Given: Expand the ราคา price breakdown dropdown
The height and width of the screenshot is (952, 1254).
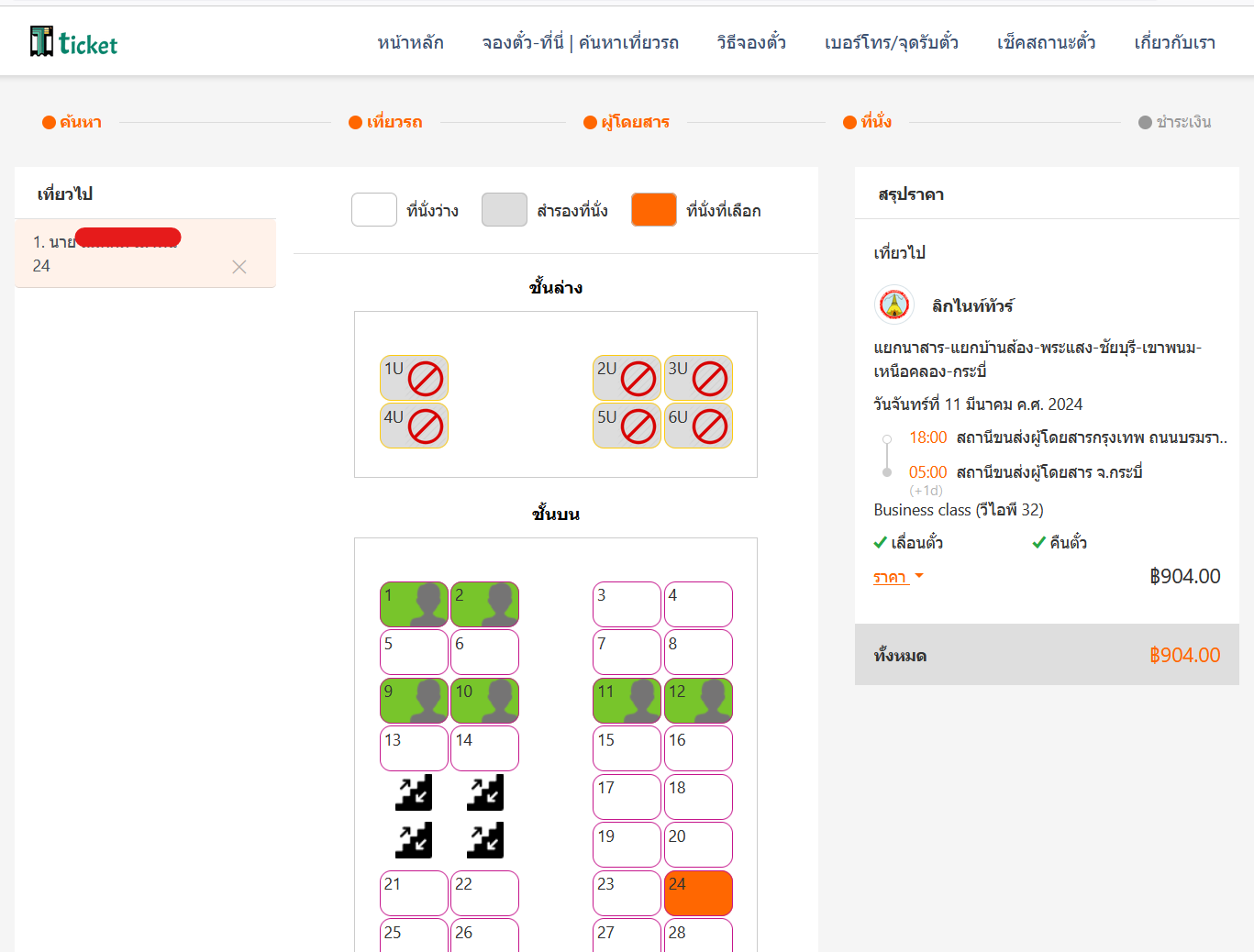Looking at the screenshot, I should pyautogui.click(x=898, y=577).
